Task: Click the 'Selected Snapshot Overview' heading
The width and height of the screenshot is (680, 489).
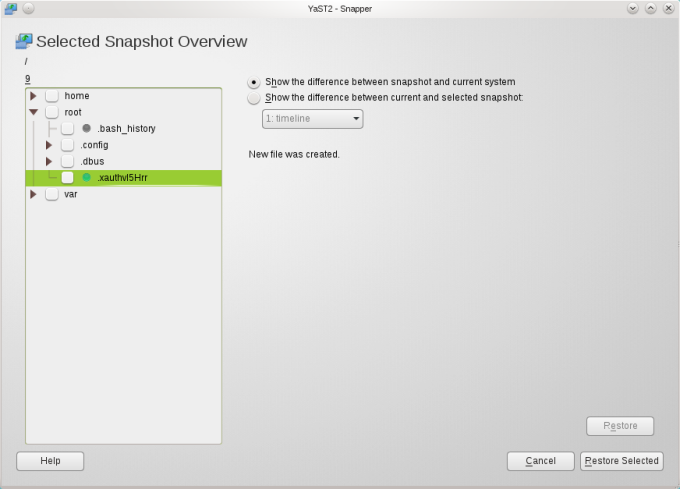Action: point(141,42)
